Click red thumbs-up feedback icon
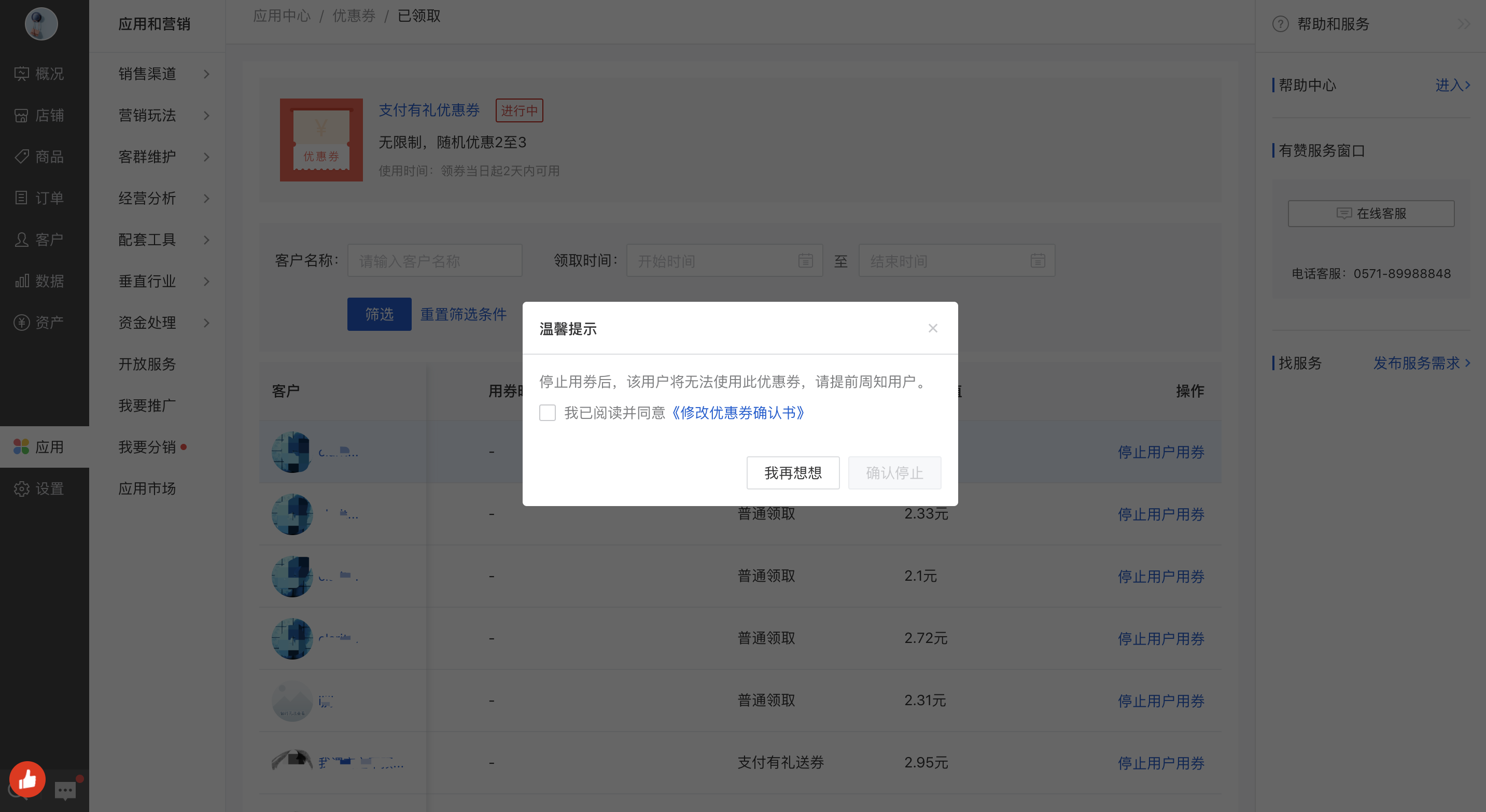The width and height of the screenshot is (1486, 812). (x=27, y=779)
